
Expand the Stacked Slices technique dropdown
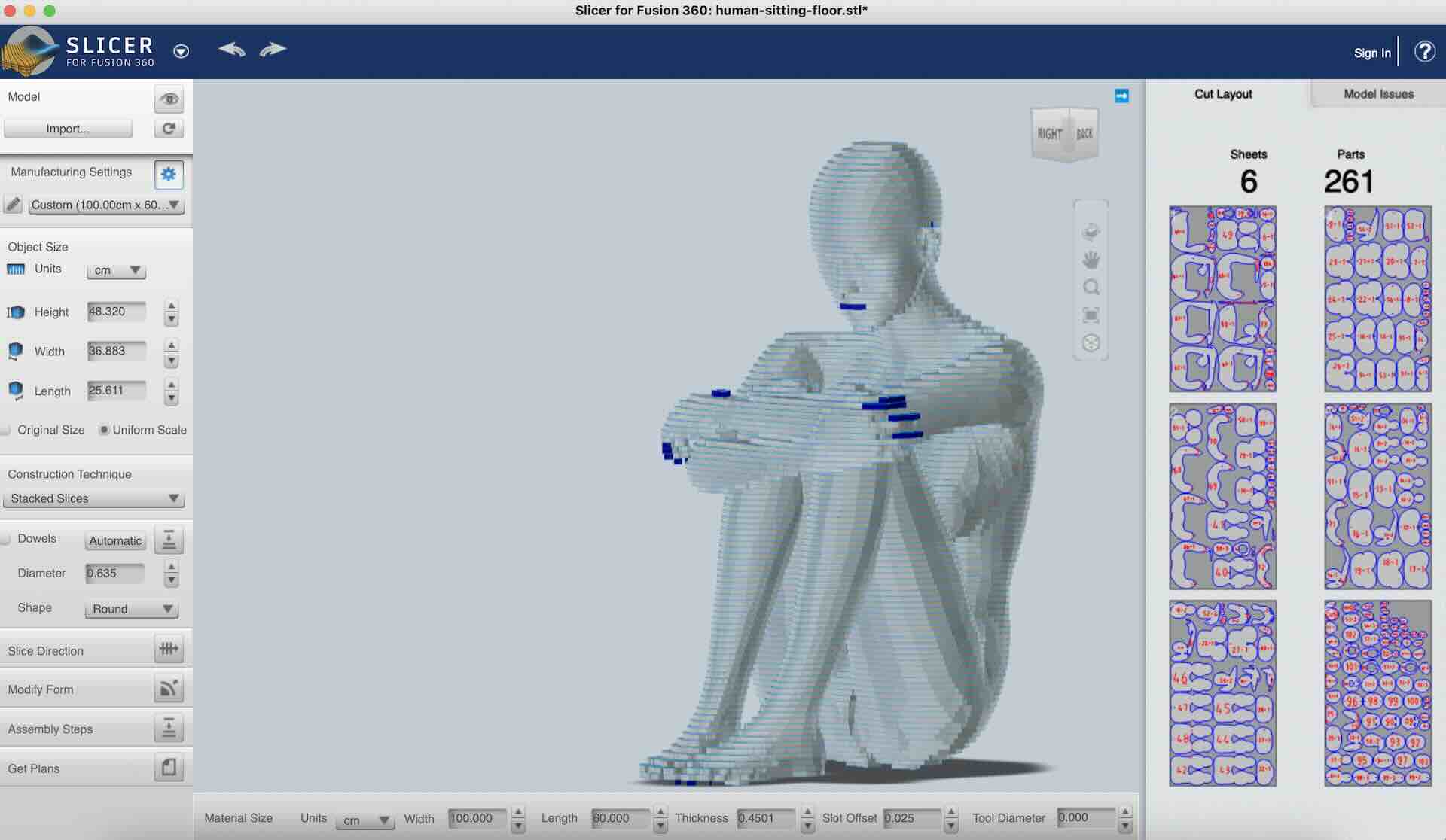click(94, 498)
